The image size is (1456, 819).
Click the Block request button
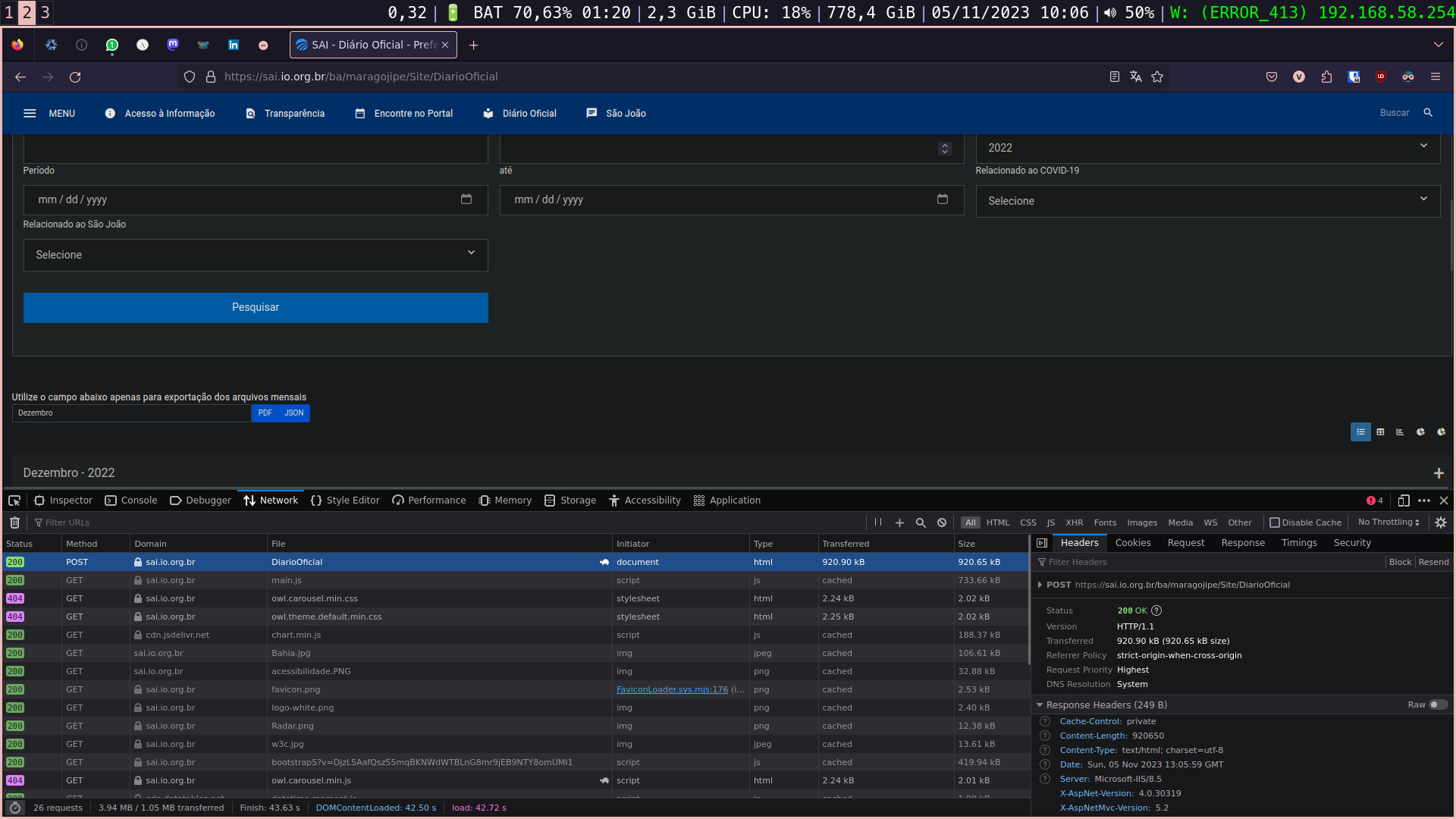click(1400, 563)
